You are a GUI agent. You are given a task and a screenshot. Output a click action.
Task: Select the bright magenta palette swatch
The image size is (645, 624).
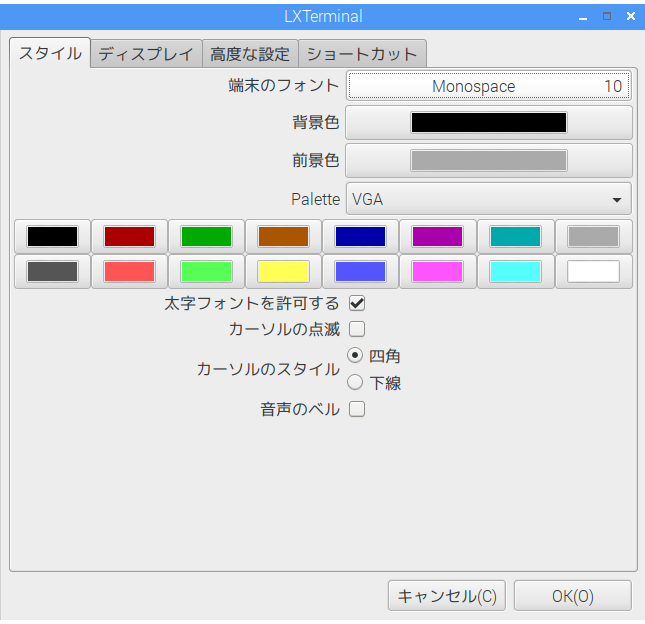[x=438, y=271]
